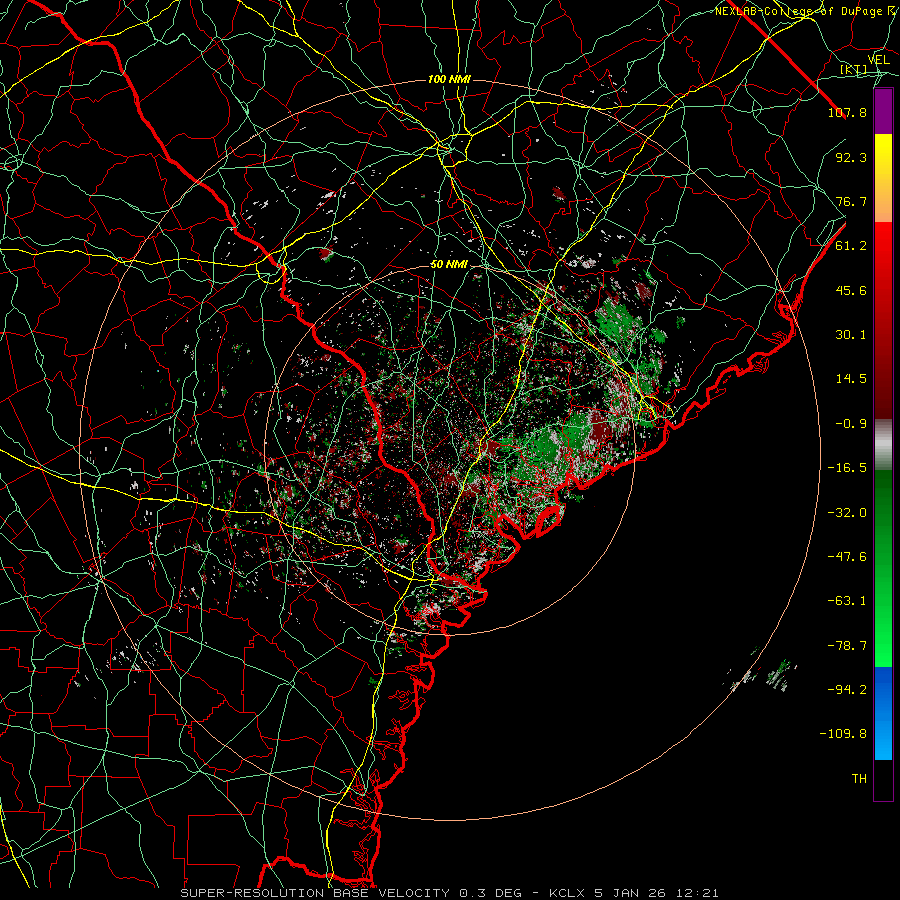The width and height of the screenshot is (900, 900).
Task: Click the 76.7 velocity scale value
Action: [x=851, y=201]
